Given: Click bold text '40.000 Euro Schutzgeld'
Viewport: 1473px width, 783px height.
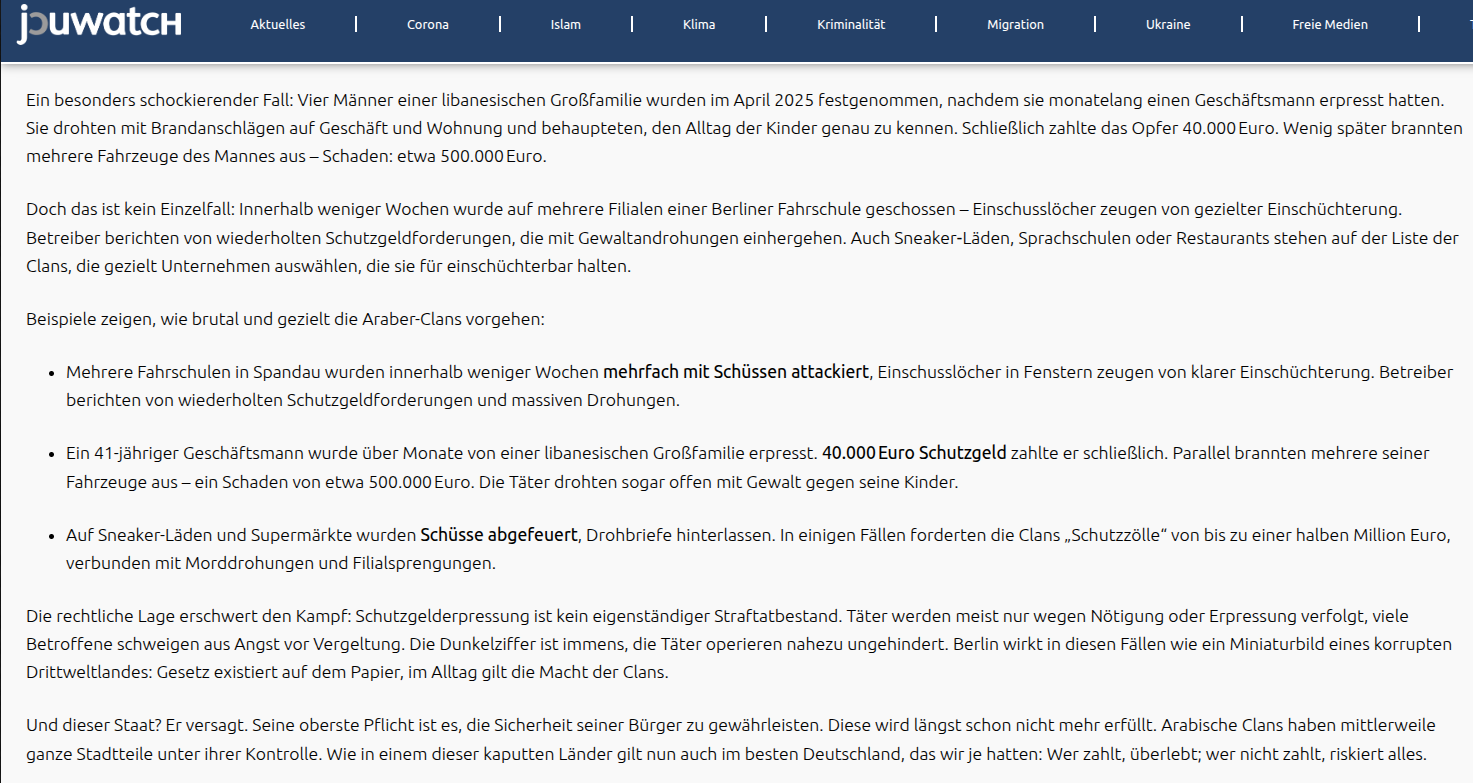Looking at the screenshot, I should 914,453.
